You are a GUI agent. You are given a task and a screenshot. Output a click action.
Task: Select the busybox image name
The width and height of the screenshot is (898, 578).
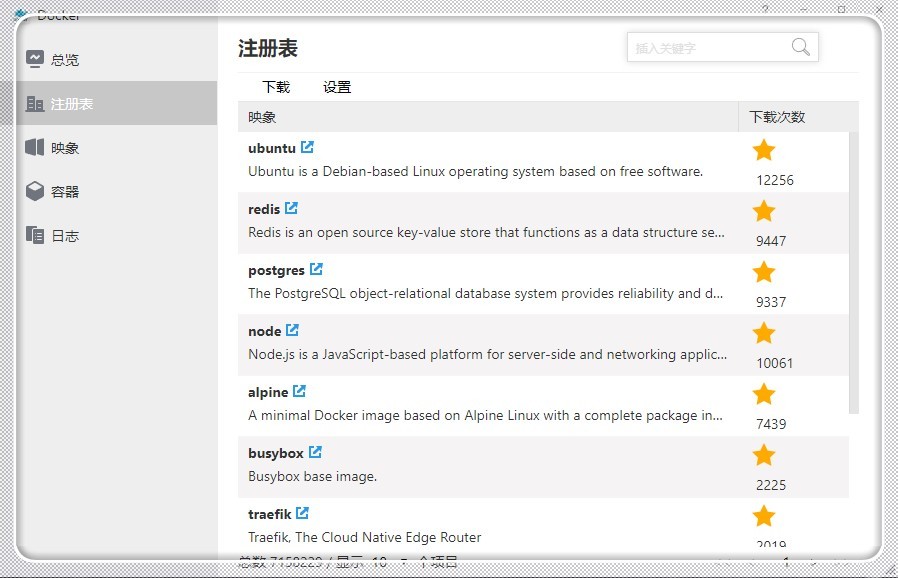tap(275, 453)
